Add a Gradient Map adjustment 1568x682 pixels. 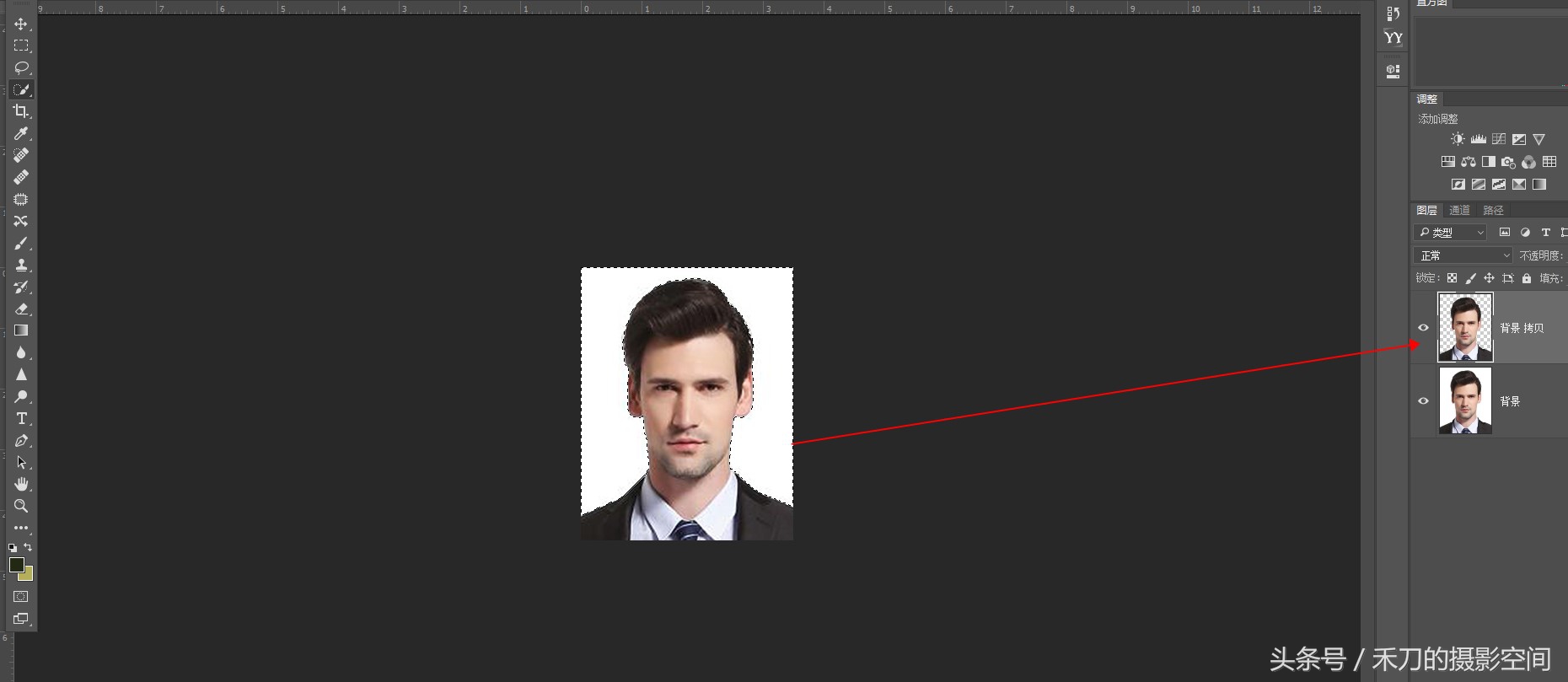click(x=1538, y=185)
